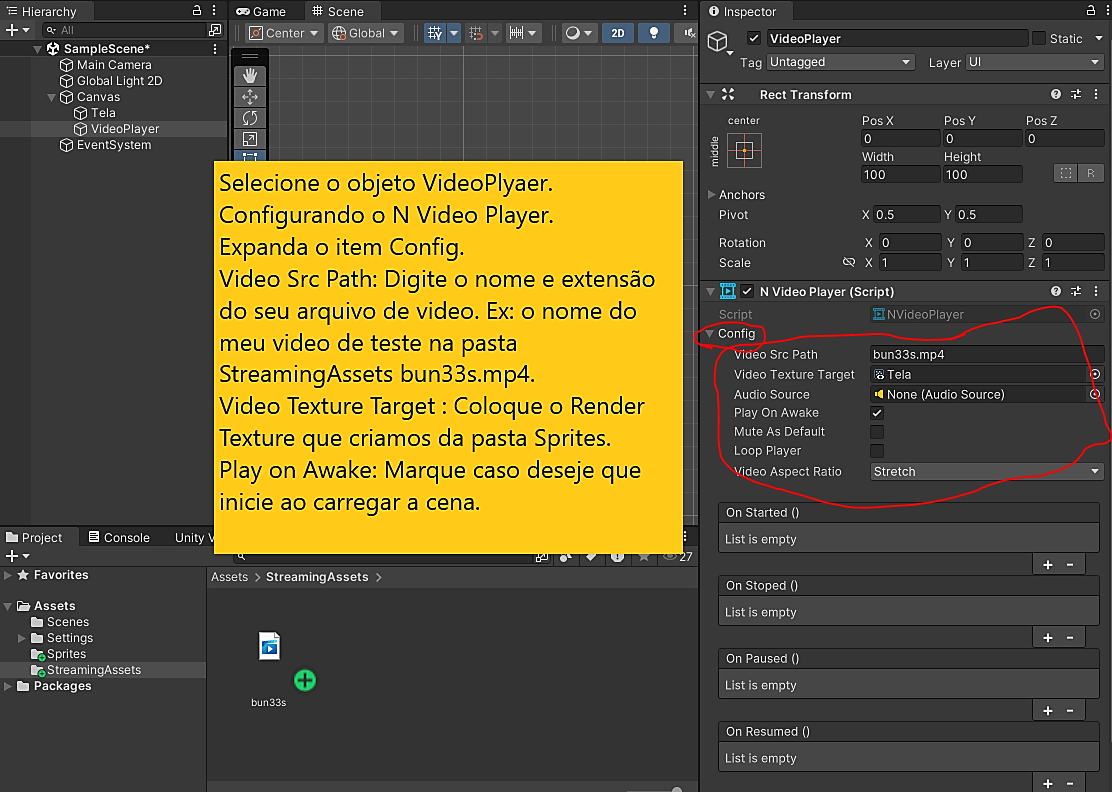Open SampleScene options kebab menu

pyautogui.click(x=215, y=48)
